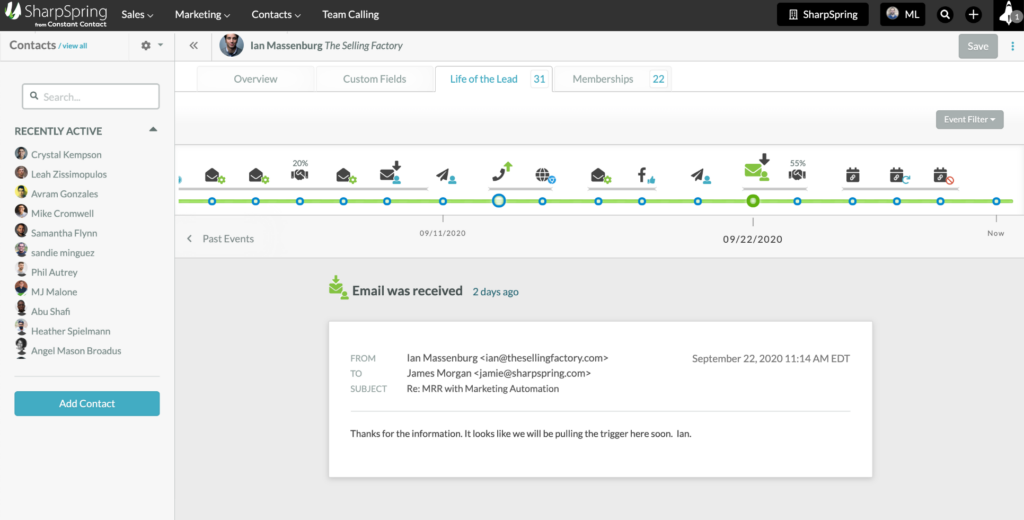The width and height of the screenshot is (1024, 520).
Task: Open contact MJ Malone
Action: pos(54,292)
